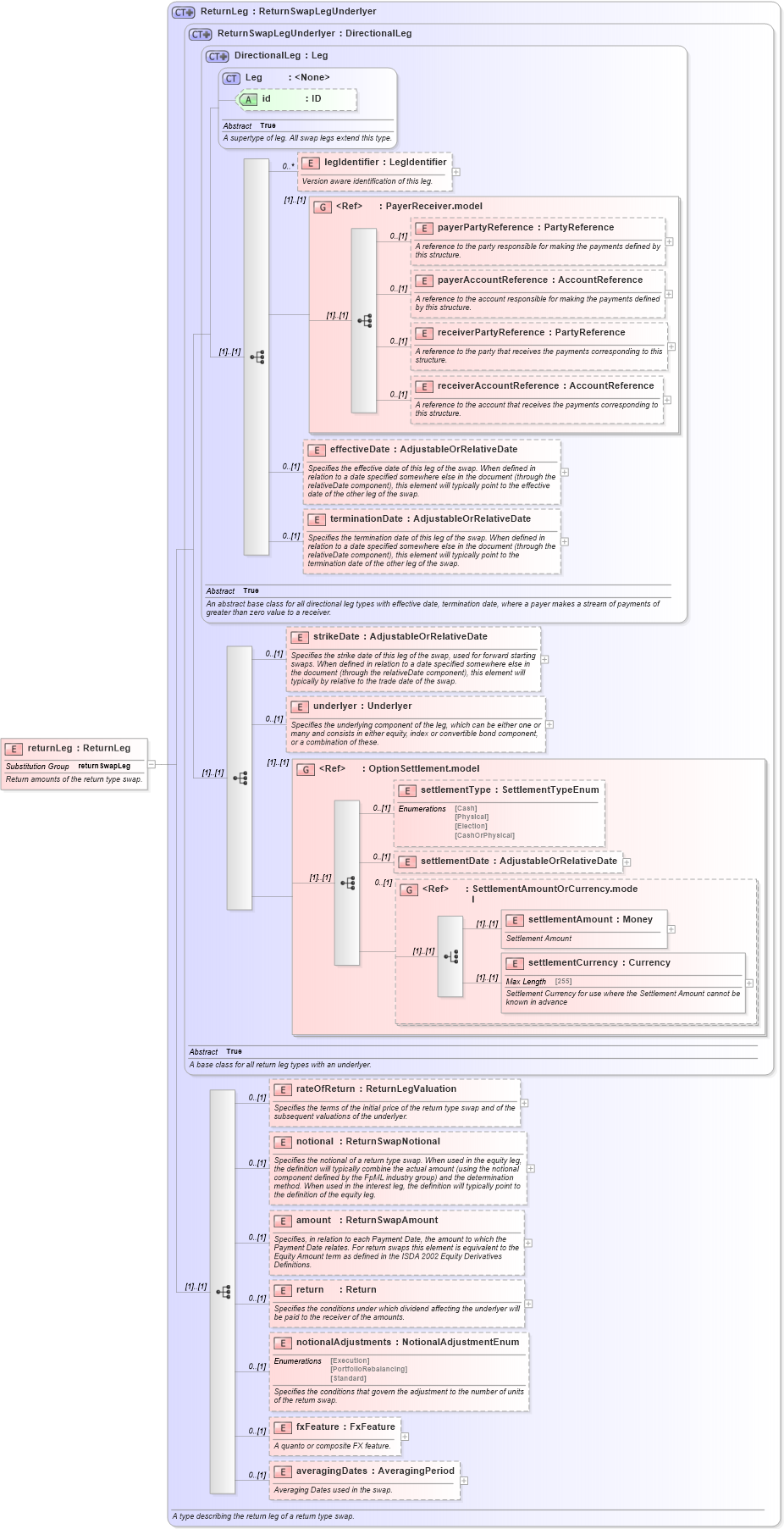
Task: Click the E icon of receiverAccountReference
Action: point(424,387)
